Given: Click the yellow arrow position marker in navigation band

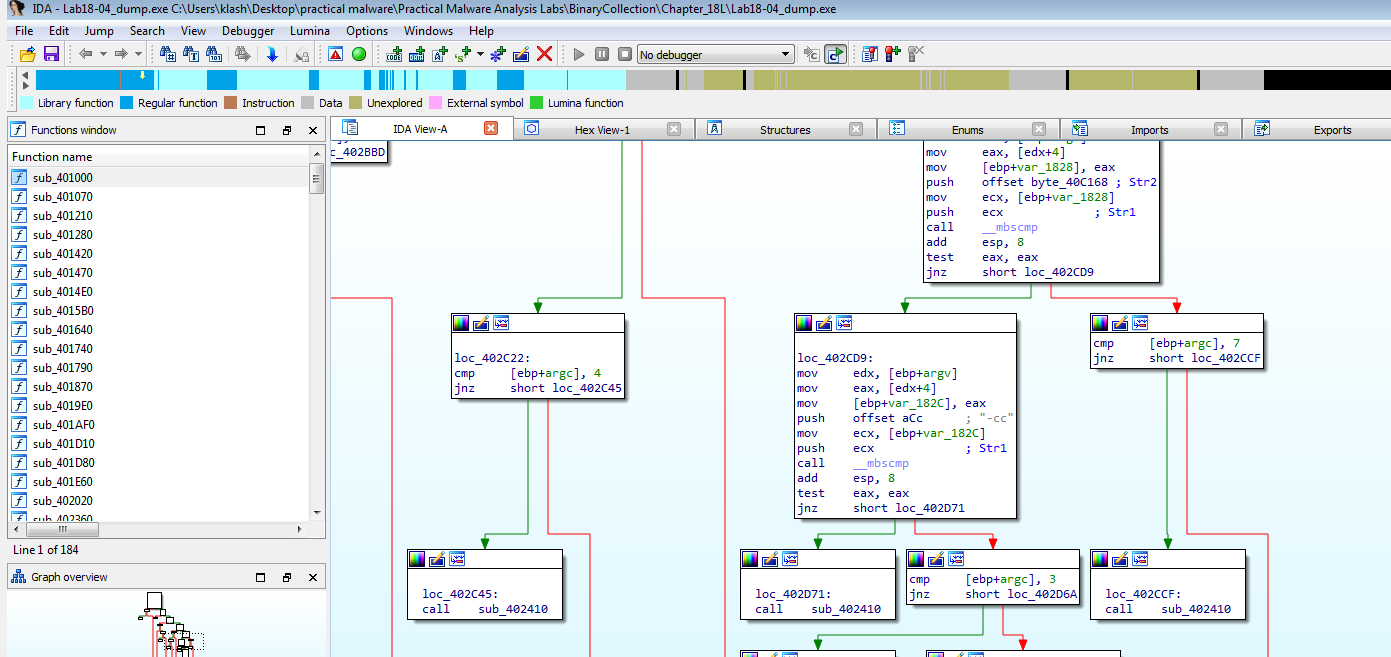Looking at the screenshot, I should pyautogui.click(x=142, y=75).
